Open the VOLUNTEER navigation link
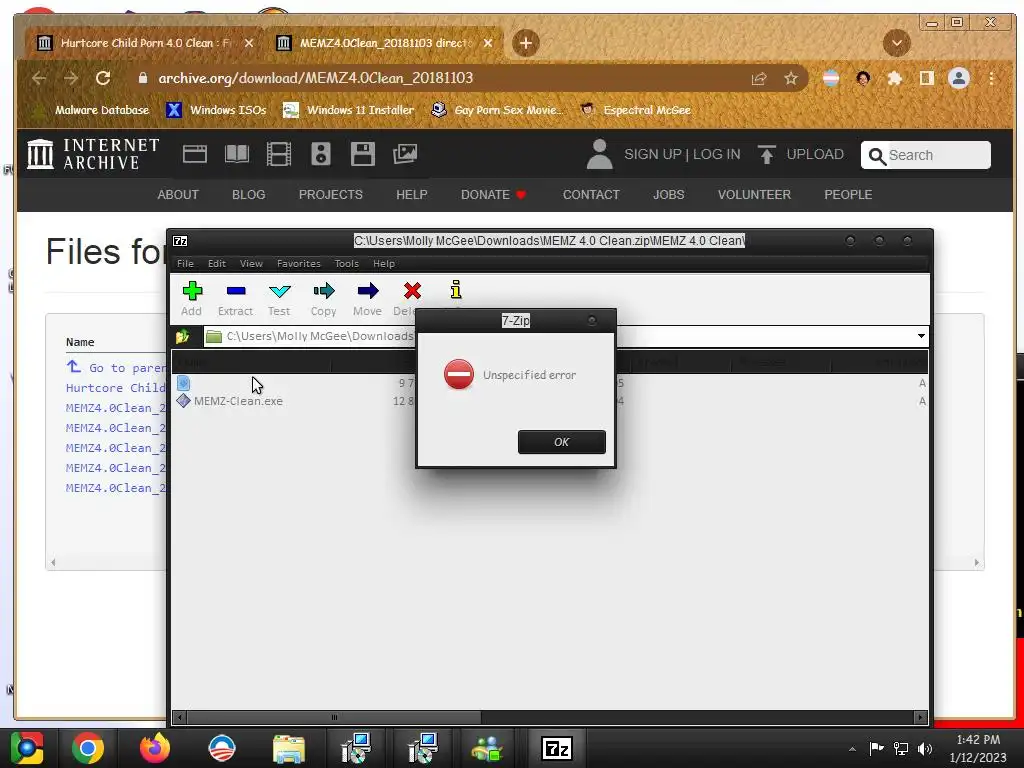The height and width of the screenshot is (768, 1024). pyautogui.click(x=754, y=195)
